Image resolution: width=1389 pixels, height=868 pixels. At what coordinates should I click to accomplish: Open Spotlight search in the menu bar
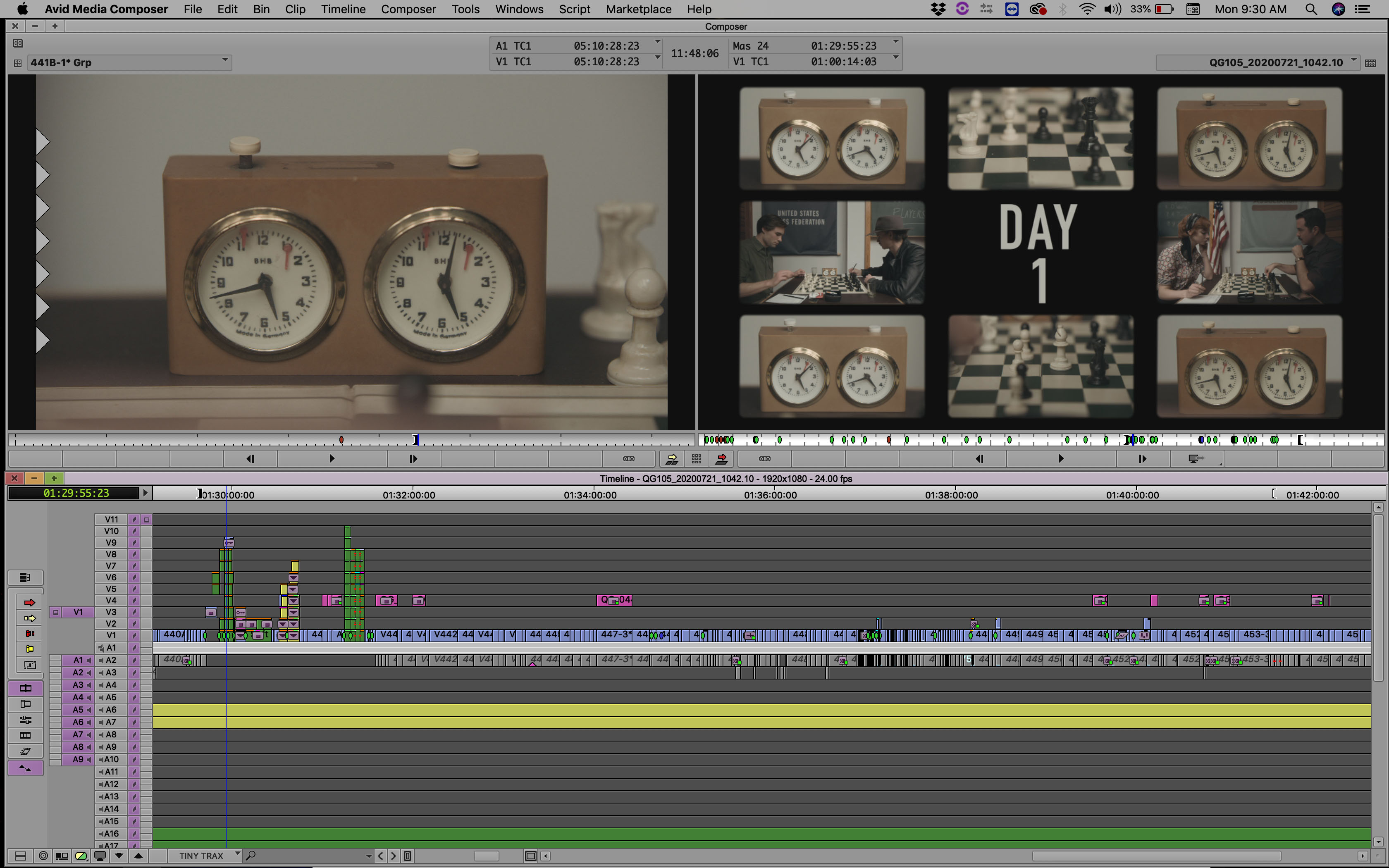point(1311,9)
